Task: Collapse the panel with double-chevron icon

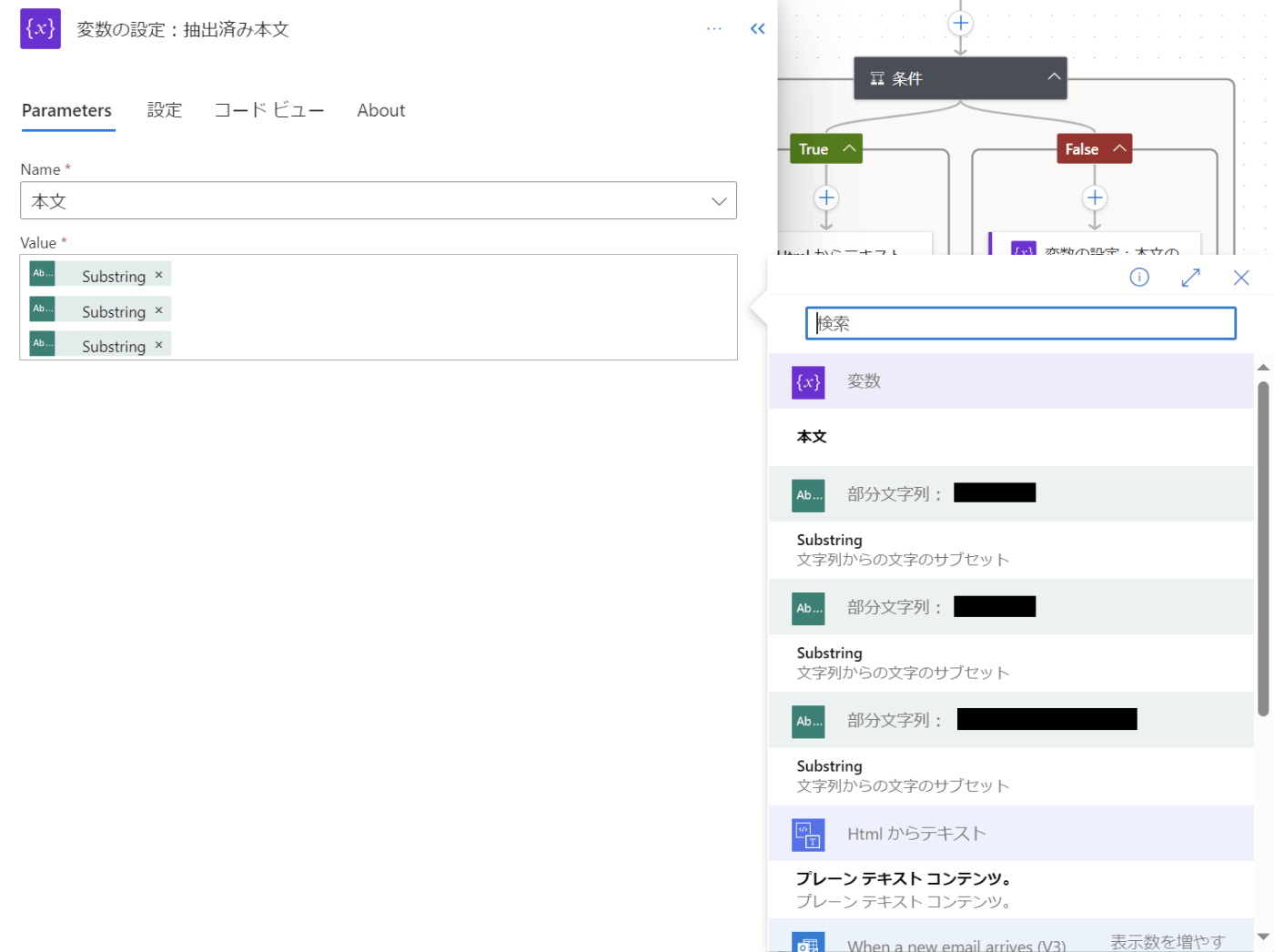Action: pyautogui.click(x=757, y=29)
